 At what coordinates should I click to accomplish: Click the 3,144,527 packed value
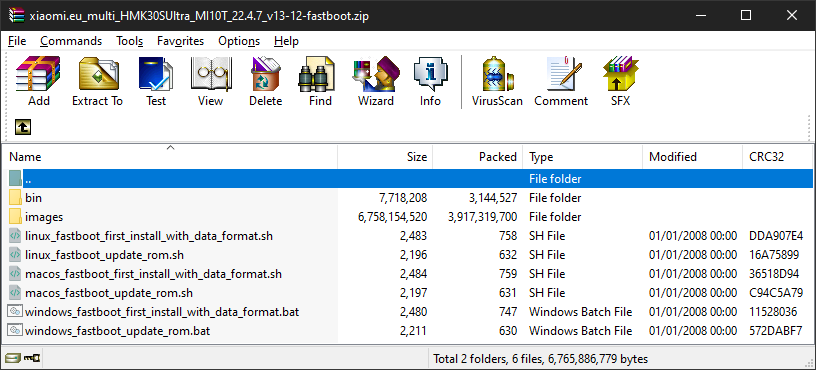point(492,198)
